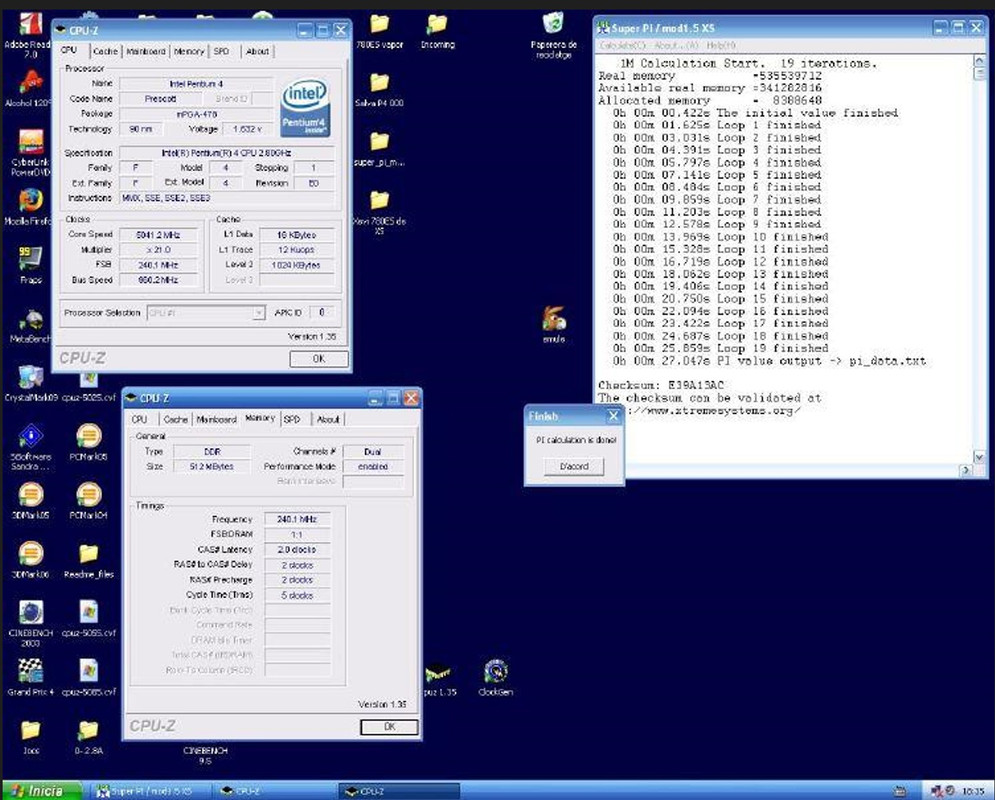Open Mainboard tab in lower CPU-Z window
995x800 pixels.
click(x=216, y=419)
